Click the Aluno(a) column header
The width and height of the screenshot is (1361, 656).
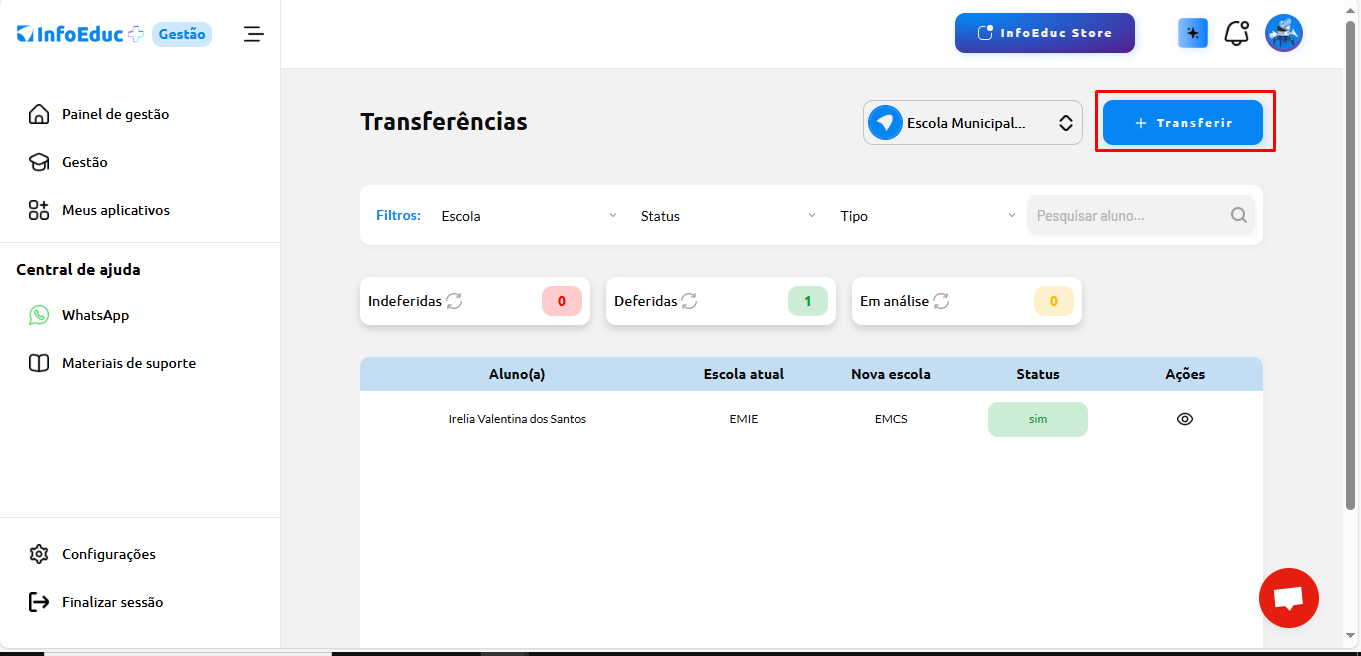pos(517,374)
